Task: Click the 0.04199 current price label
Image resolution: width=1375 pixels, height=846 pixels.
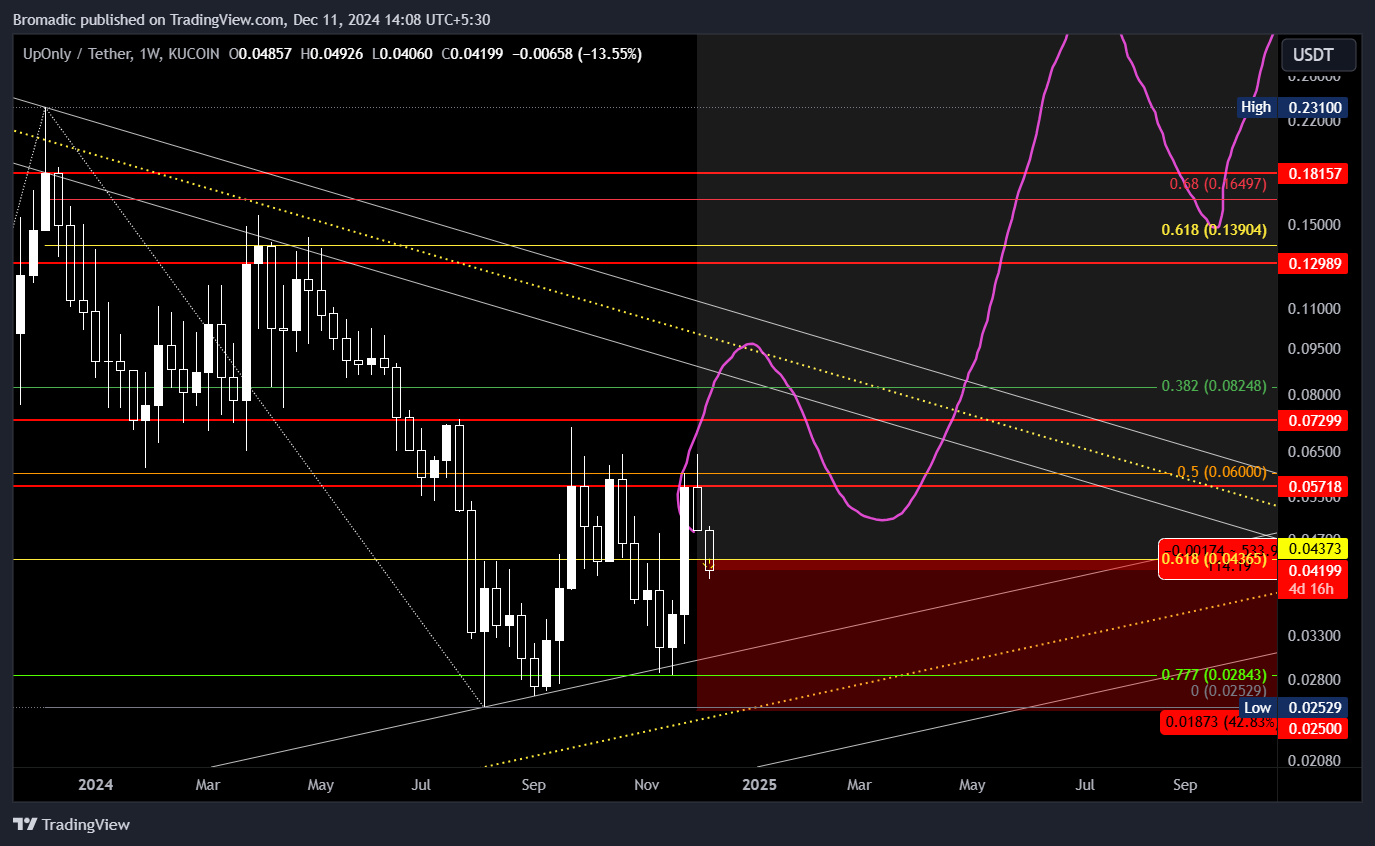Action: click(1314, 571)
